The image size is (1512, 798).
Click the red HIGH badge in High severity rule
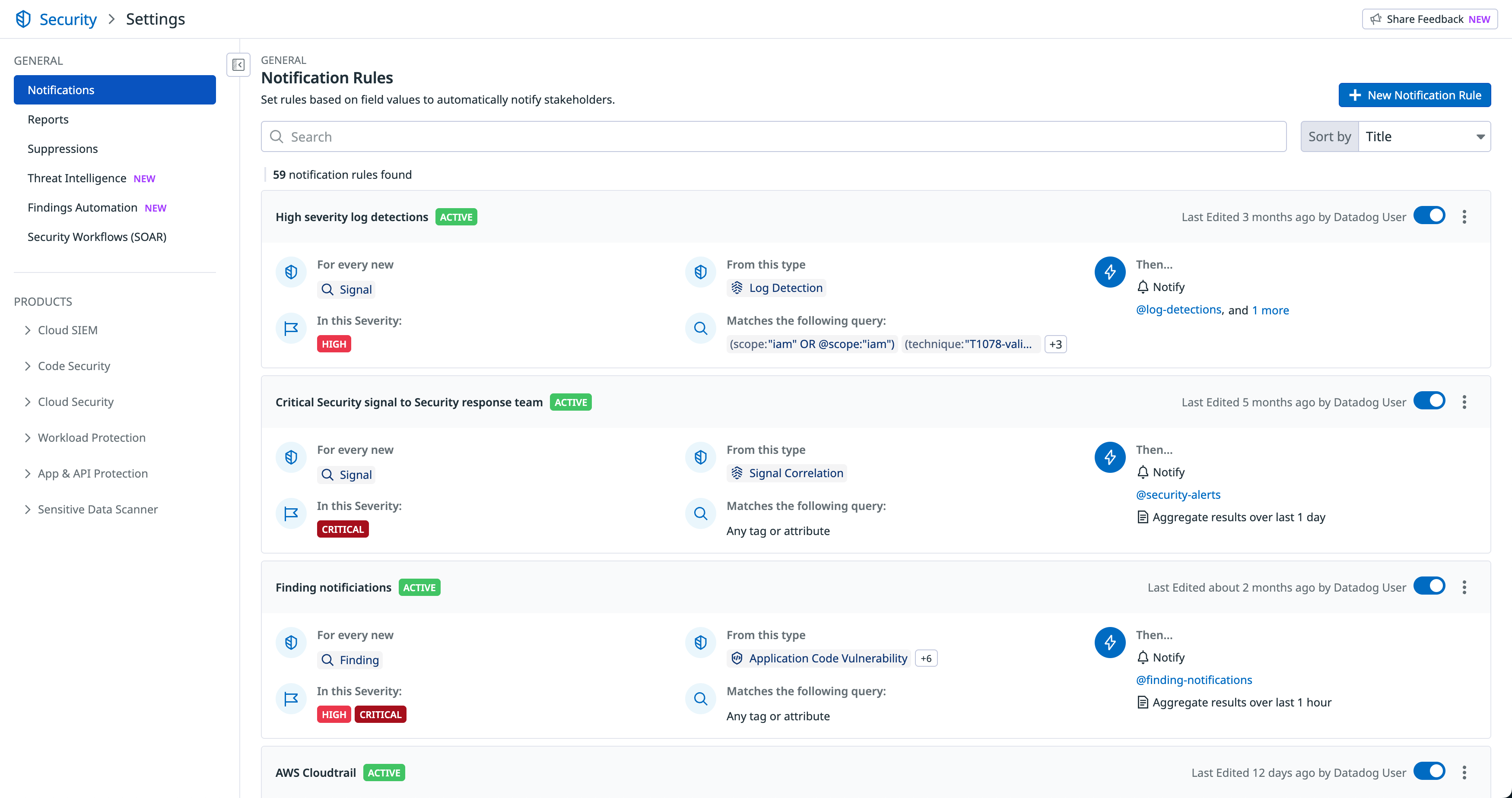(x=334, y=344)
